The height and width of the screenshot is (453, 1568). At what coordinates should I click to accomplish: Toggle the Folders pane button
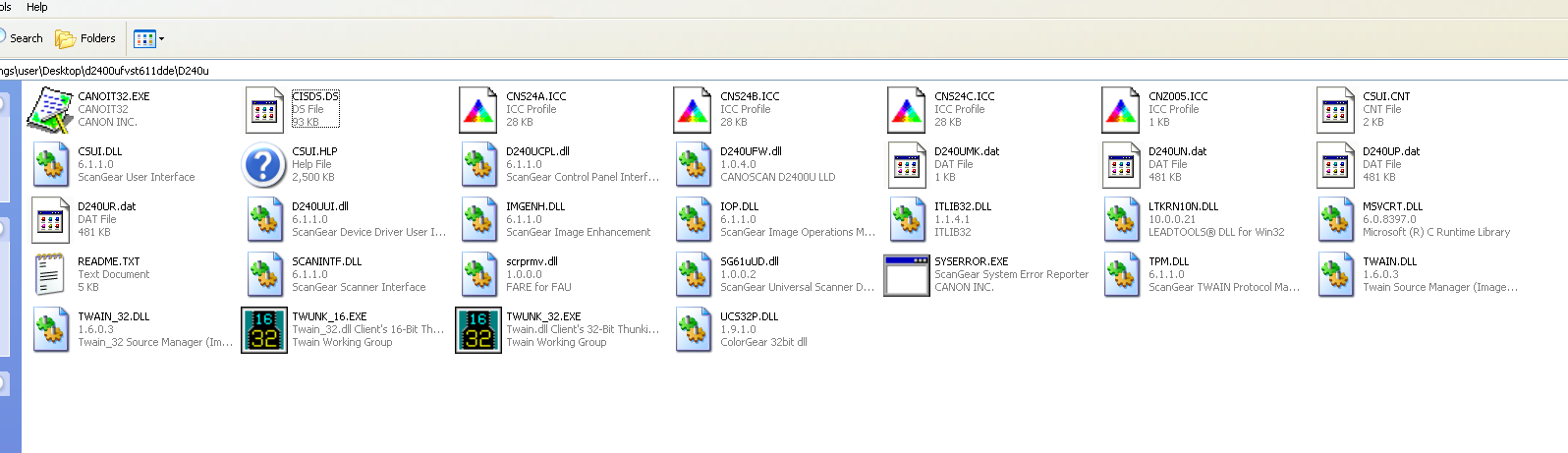pyautogui.click(x=85, y=38)
